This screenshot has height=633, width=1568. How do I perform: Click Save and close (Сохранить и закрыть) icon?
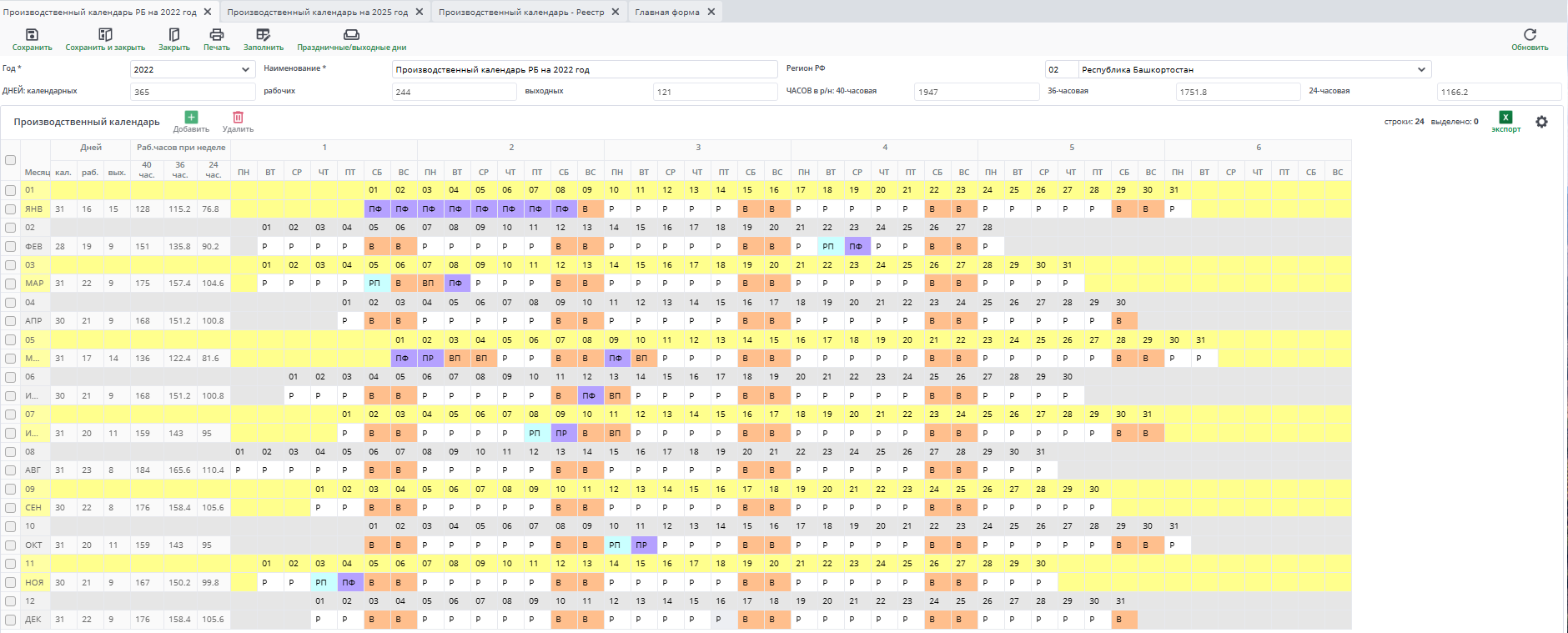pyautogui.click(x=105, y=35)
